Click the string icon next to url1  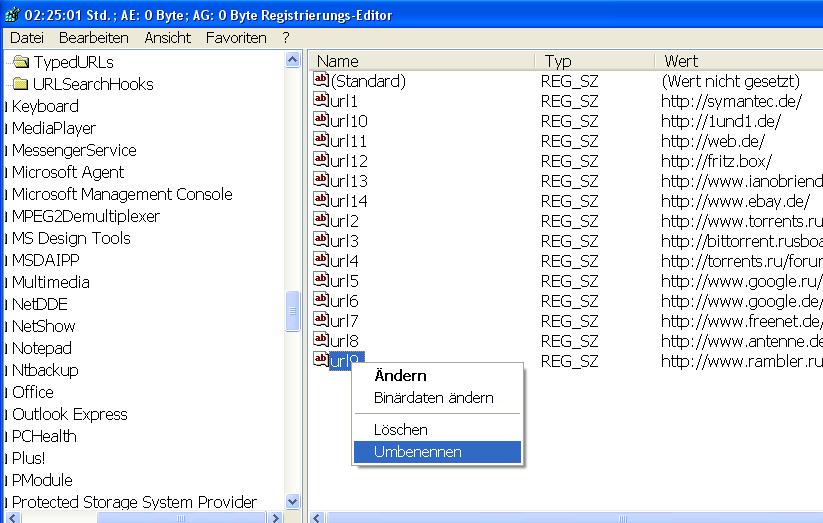pos(321,101)
